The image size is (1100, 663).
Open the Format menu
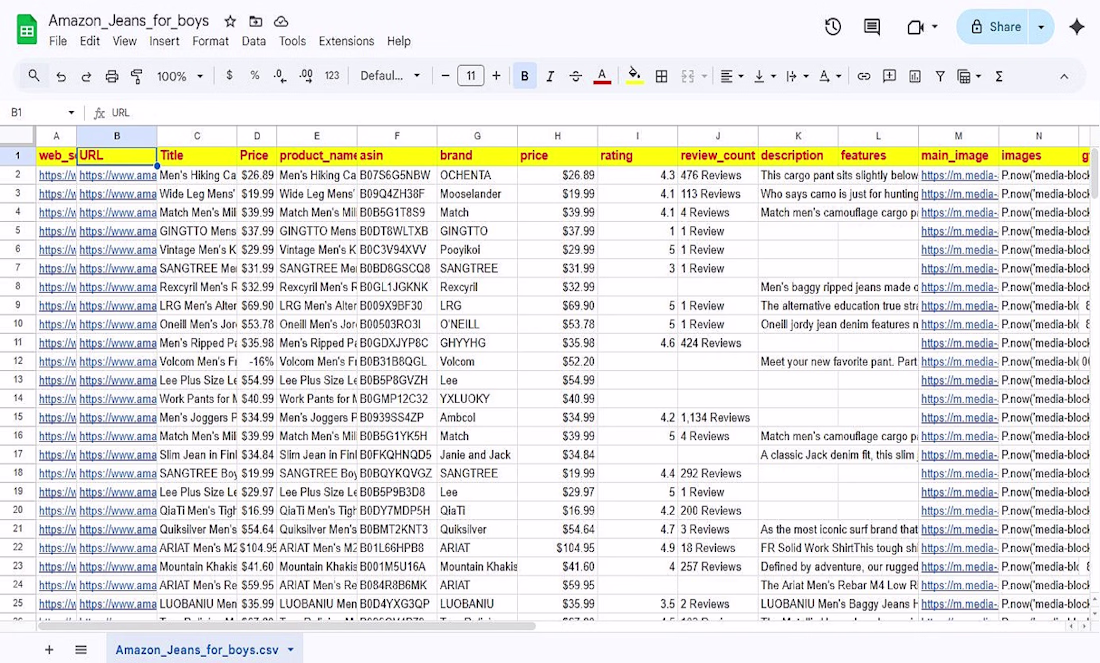coord(210,41)
